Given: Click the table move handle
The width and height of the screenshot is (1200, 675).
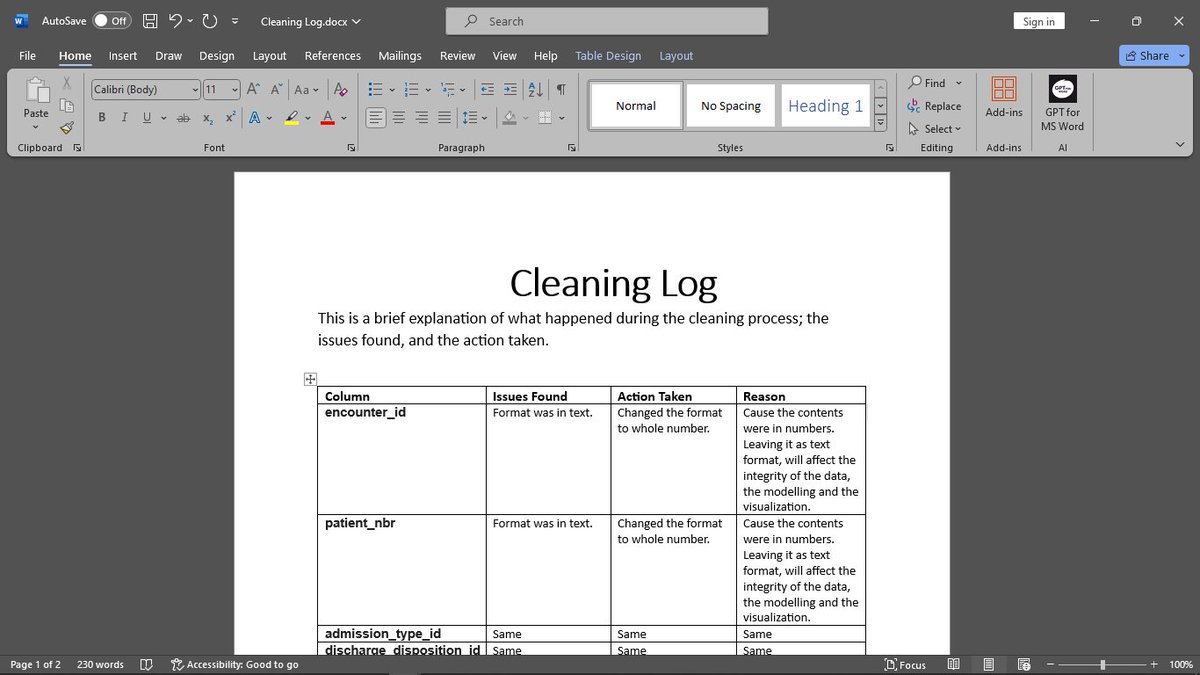Looking at the screenshot, I should click(310, 379).
